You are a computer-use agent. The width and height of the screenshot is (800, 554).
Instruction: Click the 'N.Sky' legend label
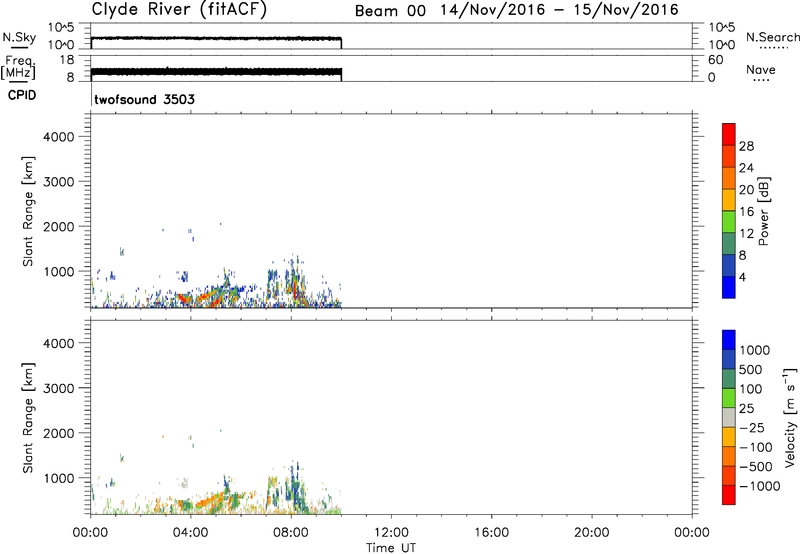[19, 37]
